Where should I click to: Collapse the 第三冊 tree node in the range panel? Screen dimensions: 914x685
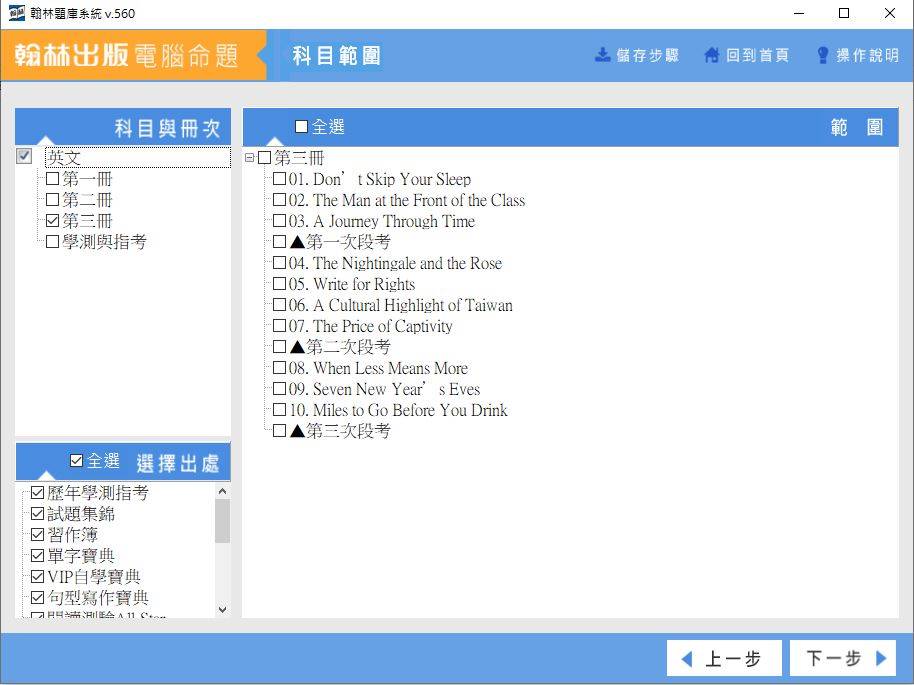249,157
